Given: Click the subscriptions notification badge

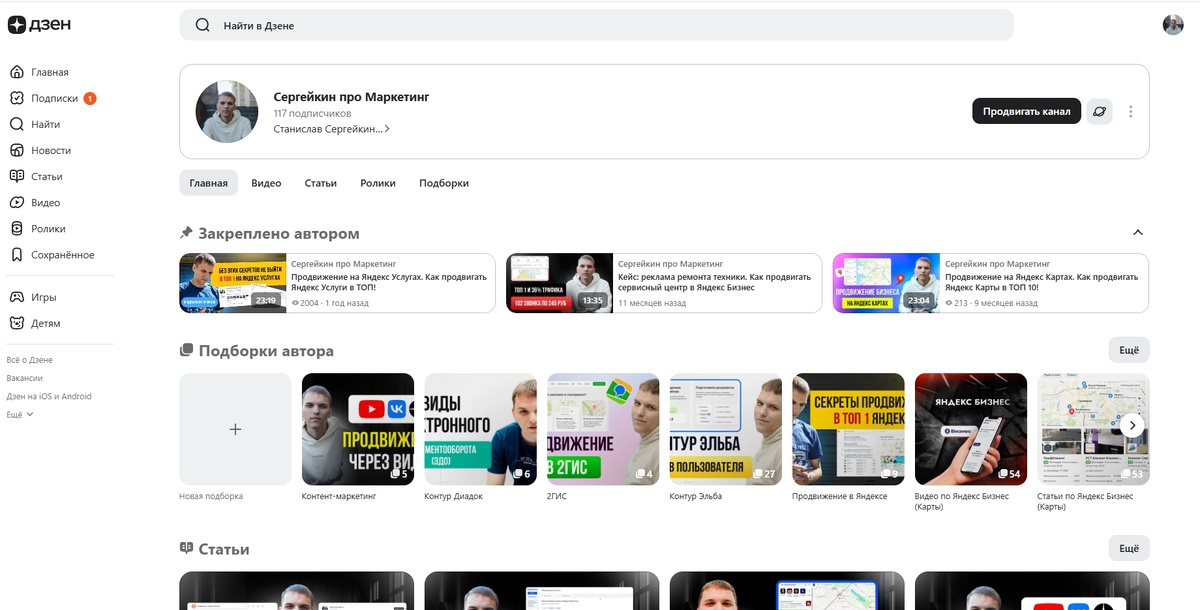Looking at the screenshot, I should pyautogui.click(x=90, y=98).
